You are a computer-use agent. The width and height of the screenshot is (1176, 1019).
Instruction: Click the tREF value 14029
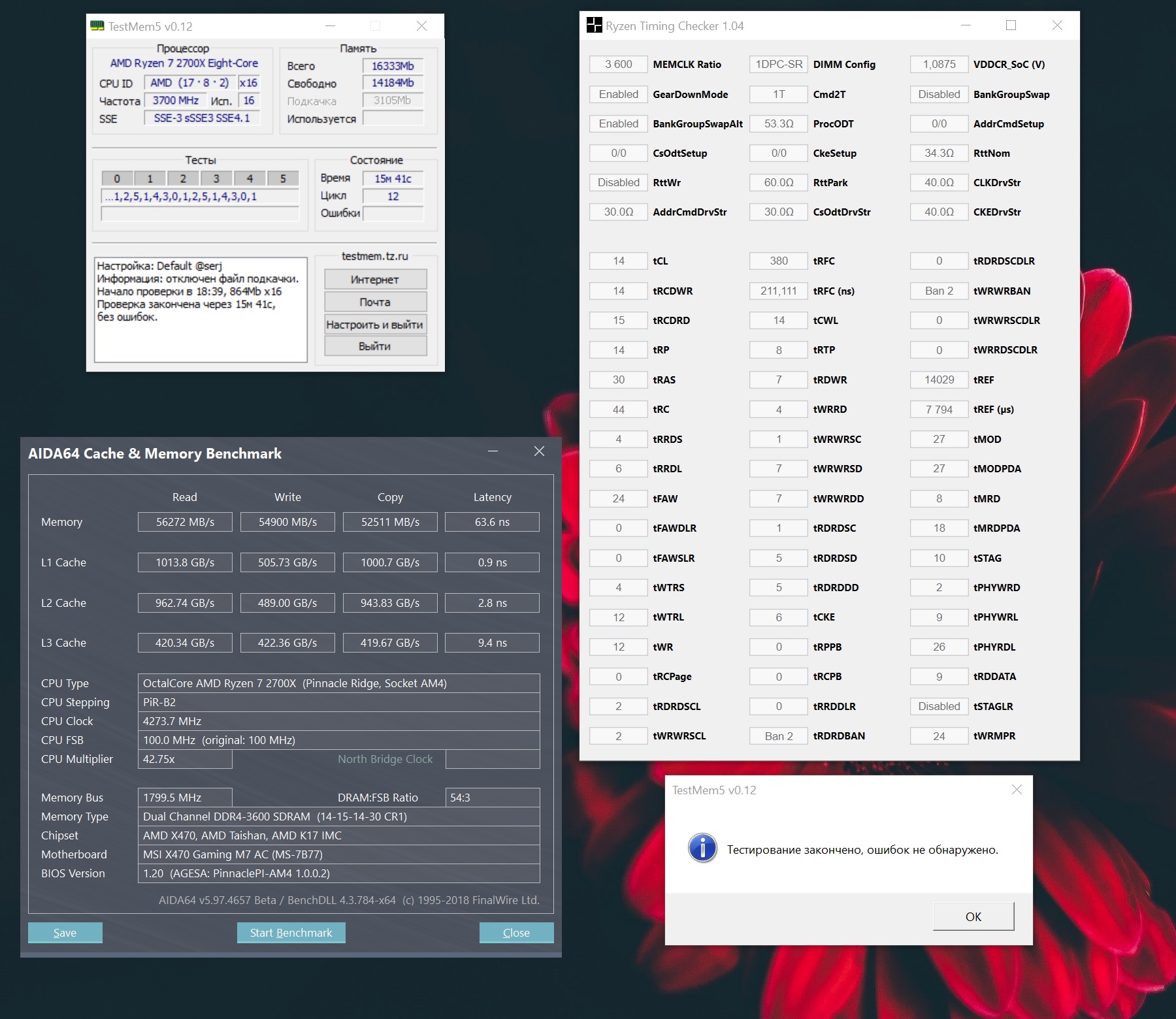pyautogui.click(x=939, y=380)
